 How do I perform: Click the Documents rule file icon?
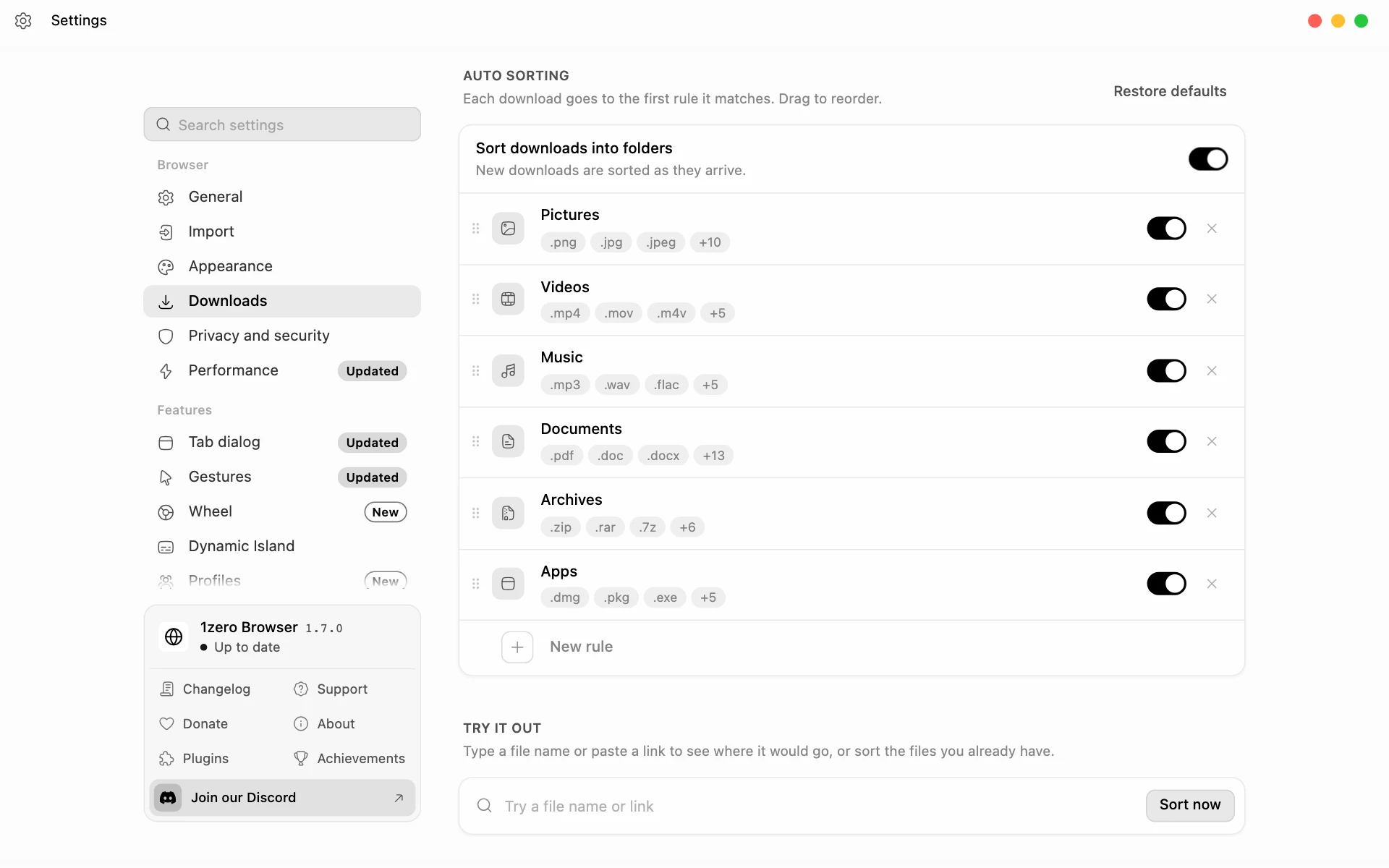(x=508, y=441)
